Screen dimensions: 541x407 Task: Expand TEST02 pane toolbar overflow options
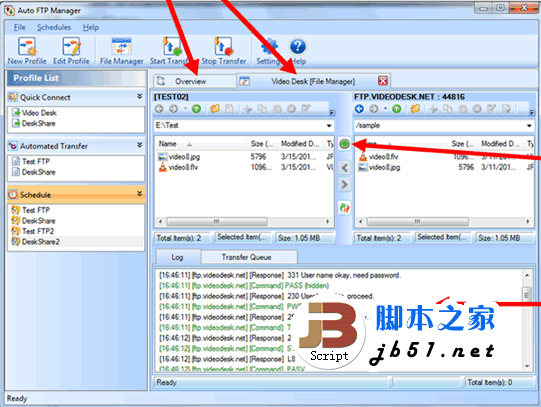click(332, 112)
